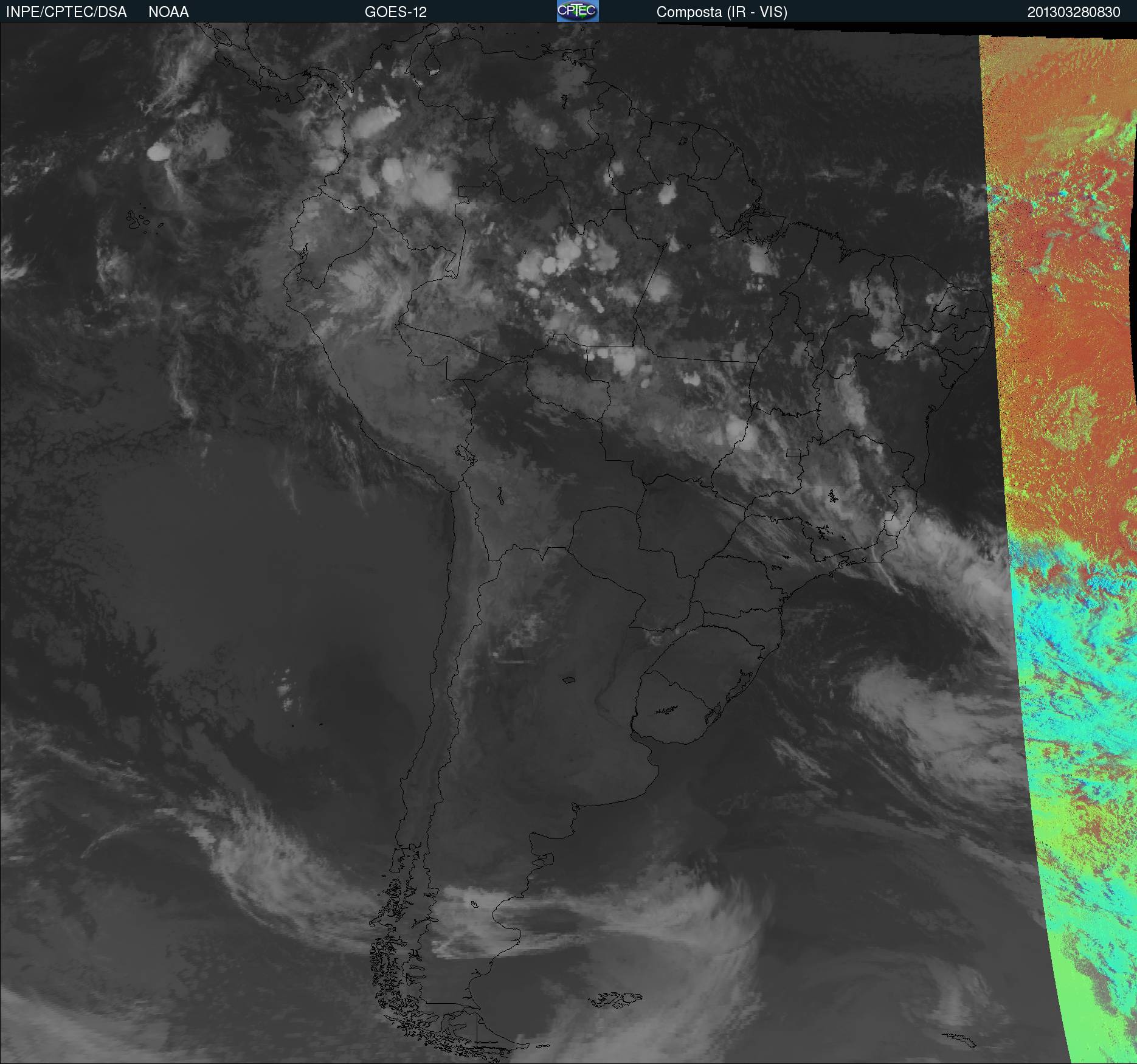Click the Distrito Federal rectangle in Brazil
The image size is (1137, 1064).
794,453
